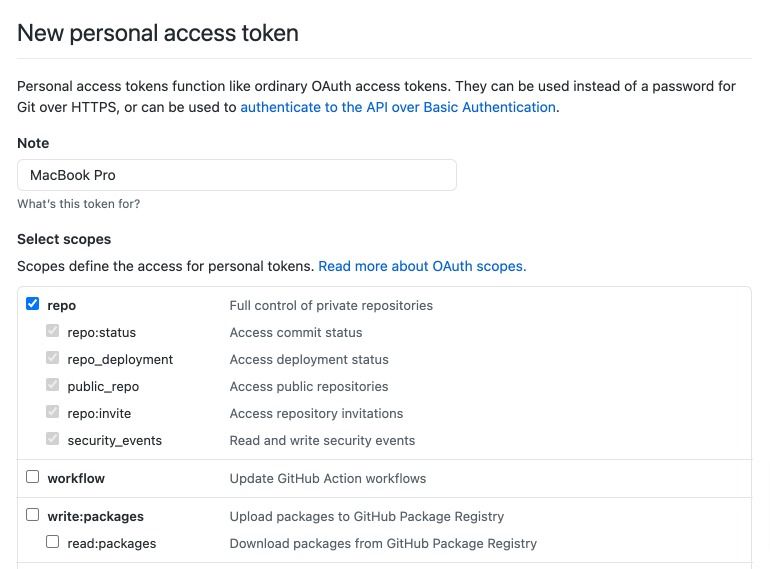Click the write:packages label text

[96, 517]
